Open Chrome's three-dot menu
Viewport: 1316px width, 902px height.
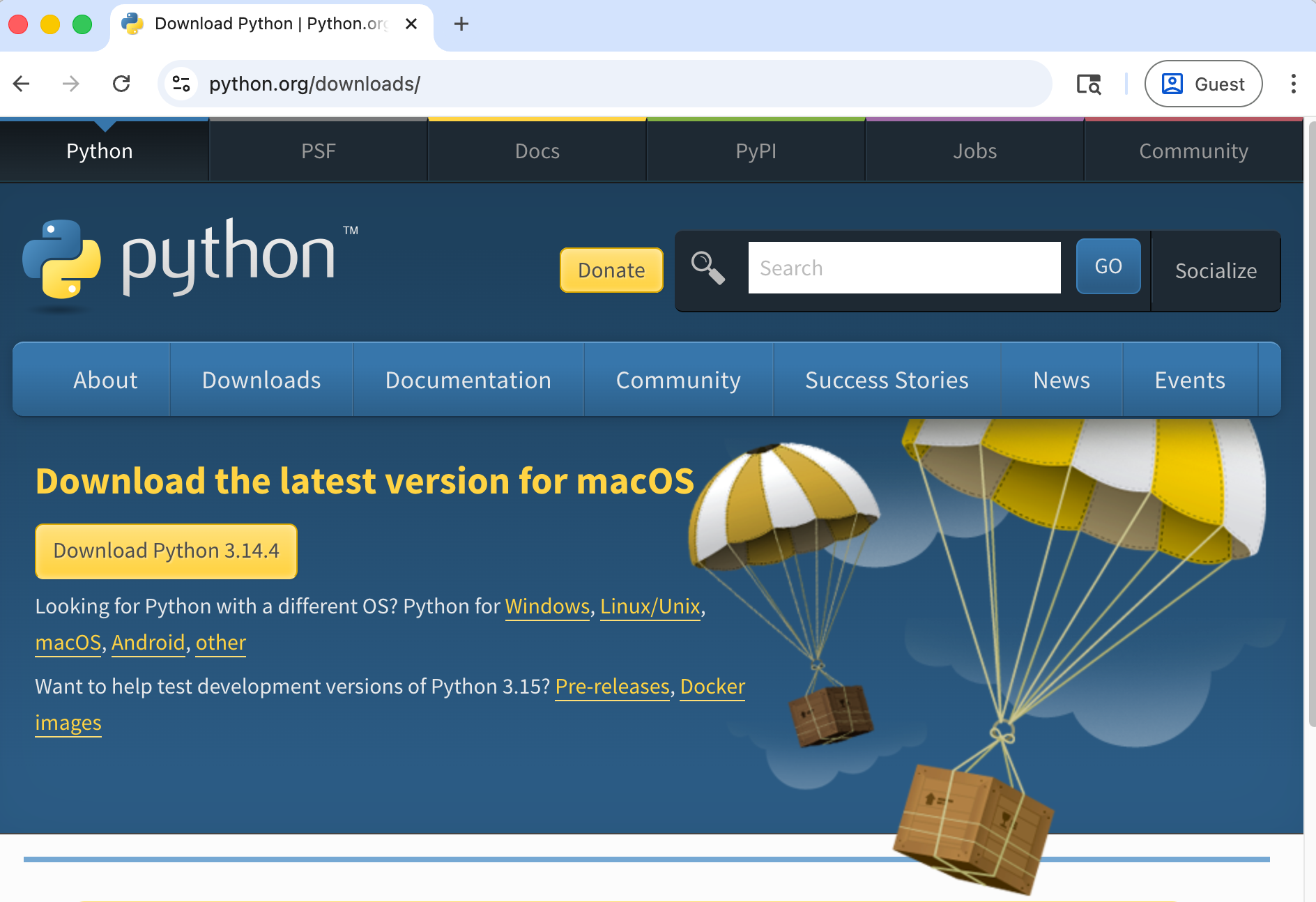coord(1294,84)
